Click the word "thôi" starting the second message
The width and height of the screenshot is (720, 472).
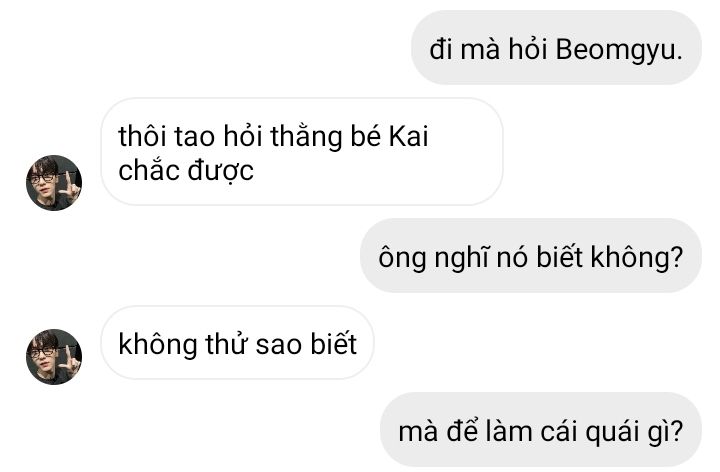point(143,136)
